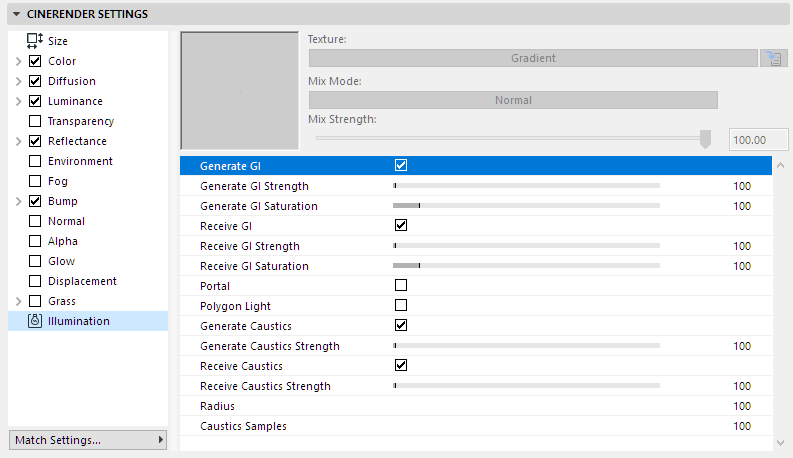Select the Generate GI row label
The width and height of the screenshot is (793, 458).
[x=231, y=166]
